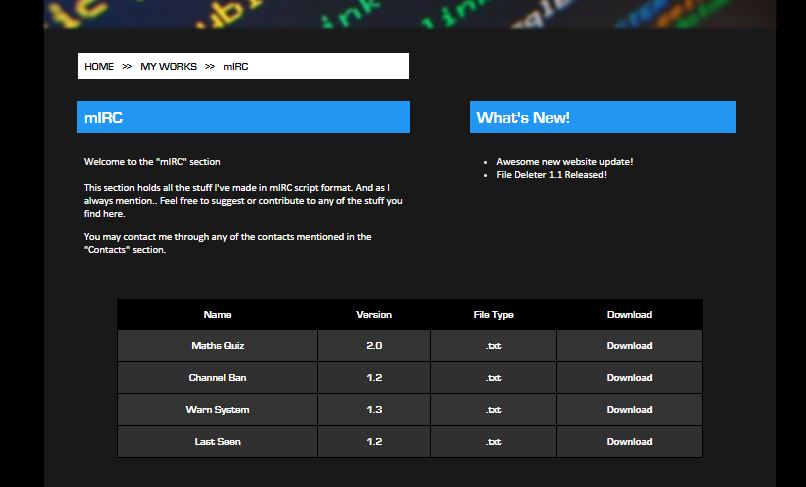This screenshot has height=487, width=806.
Task: Click version 1.3 of Warn System
Action: coord(374,409)
